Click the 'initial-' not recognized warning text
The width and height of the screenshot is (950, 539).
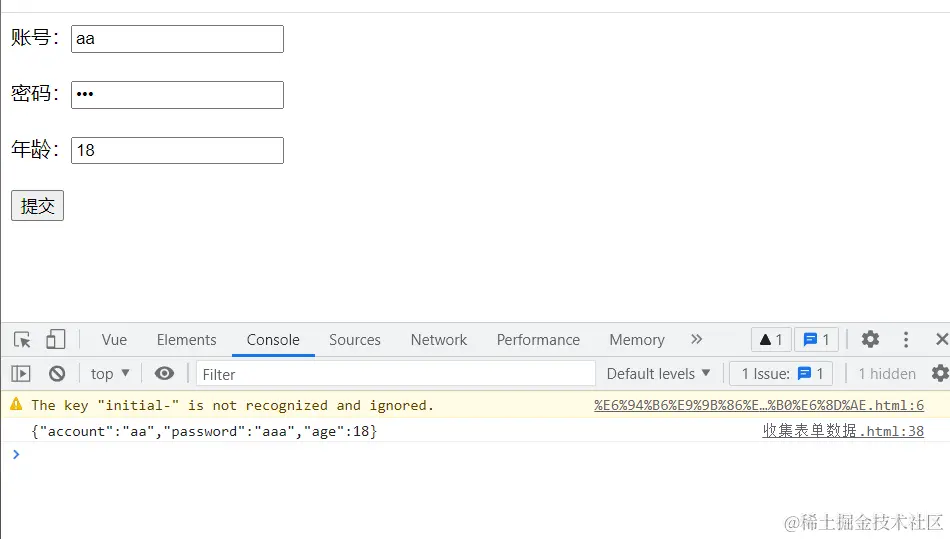233,405
